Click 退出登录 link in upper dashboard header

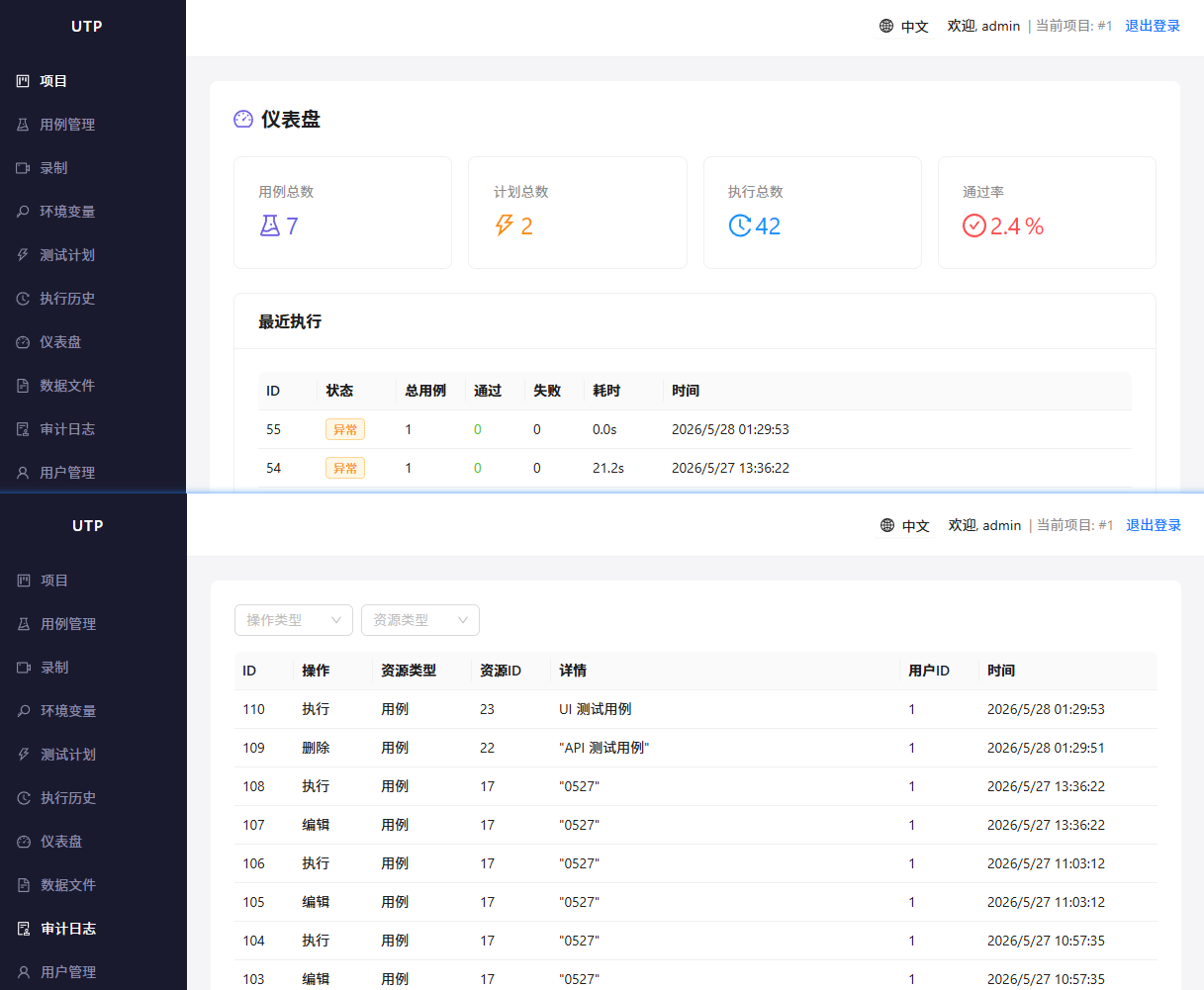tap(1153, 26)
